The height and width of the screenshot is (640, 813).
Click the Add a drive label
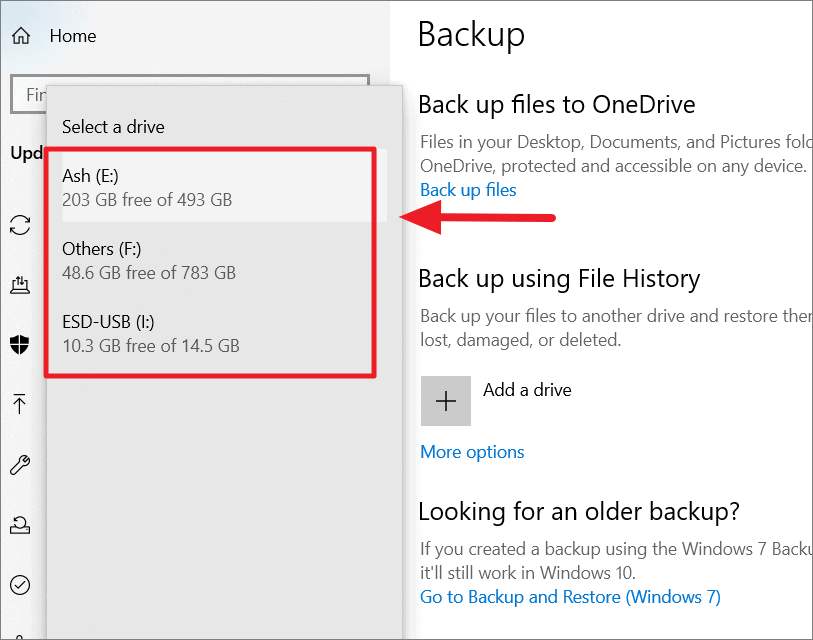click(527, 389)
